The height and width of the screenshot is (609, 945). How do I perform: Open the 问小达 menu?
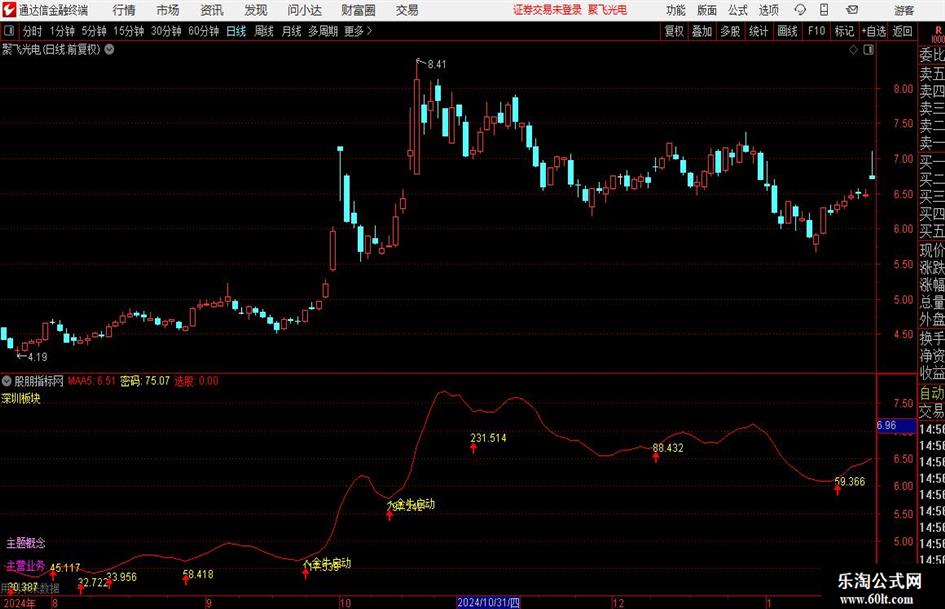(x=304, y=10)
